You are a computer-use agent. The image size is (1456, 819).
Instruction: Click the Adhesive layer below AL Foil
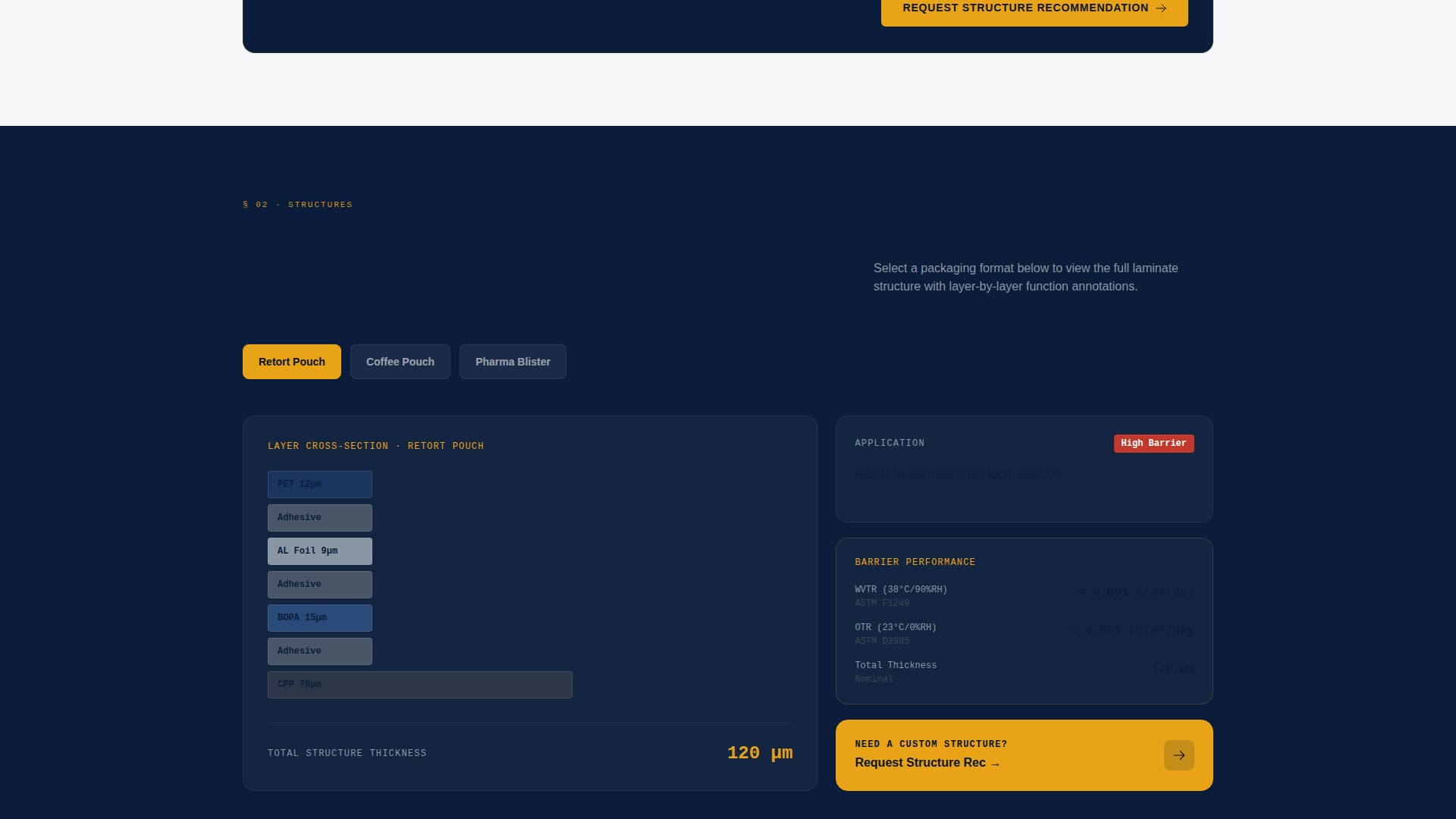(x=319, y=584)
